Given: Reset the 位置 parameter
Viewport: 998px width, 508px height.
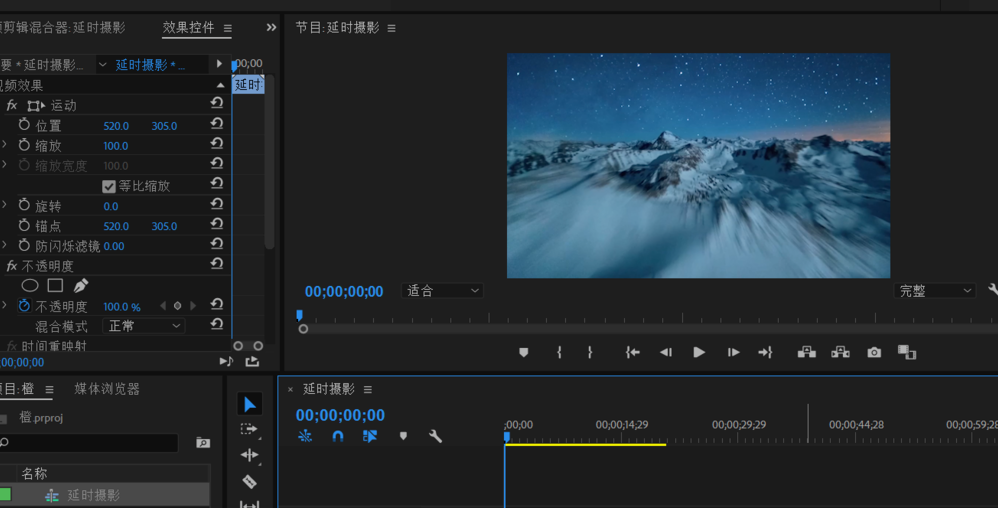Looking at the screenshot, I should click(x=216, y=124).
